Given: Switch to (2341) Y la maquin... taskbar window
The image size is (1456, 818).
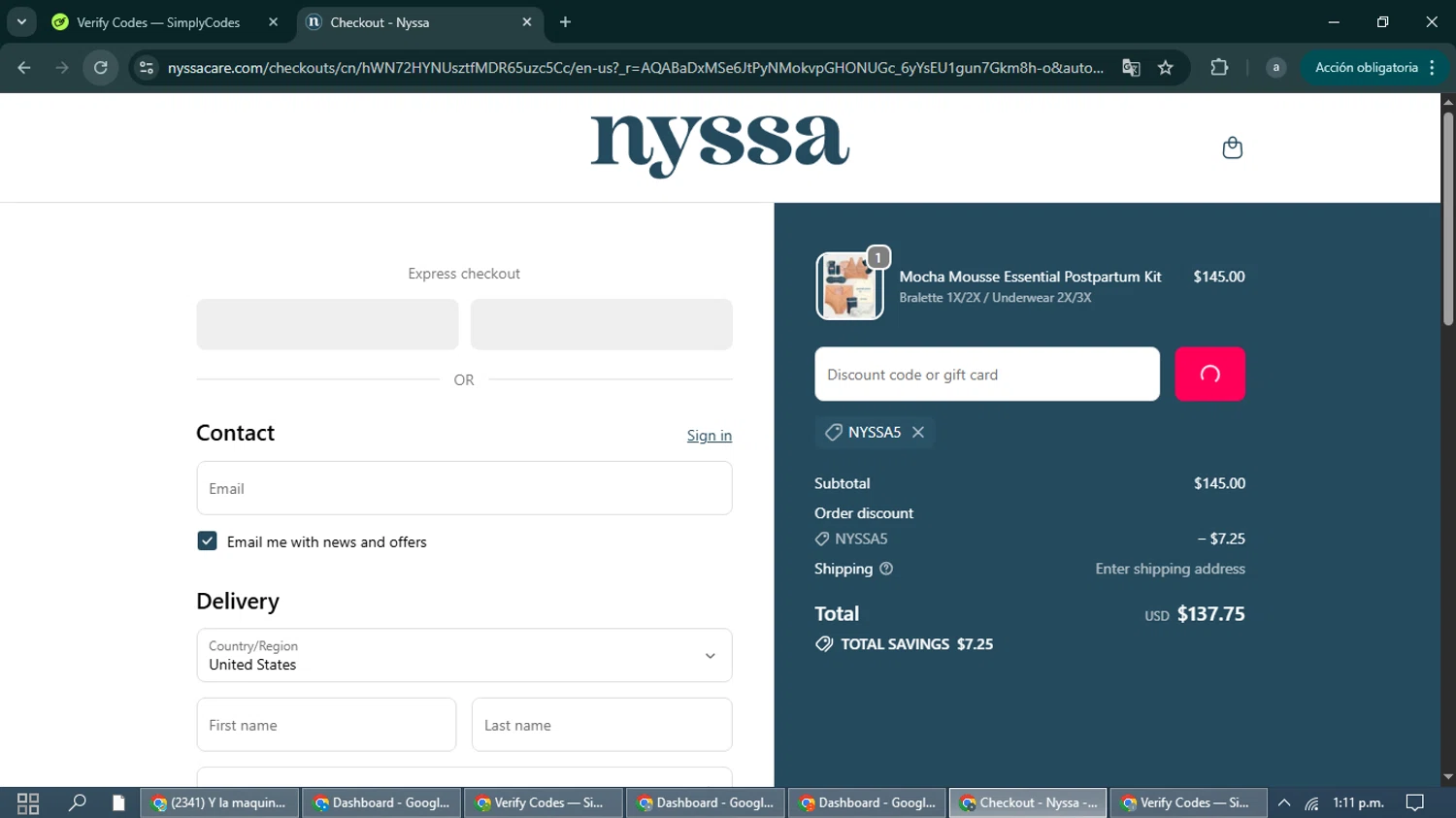Looking at the screenshot, I should click(220, 802).
